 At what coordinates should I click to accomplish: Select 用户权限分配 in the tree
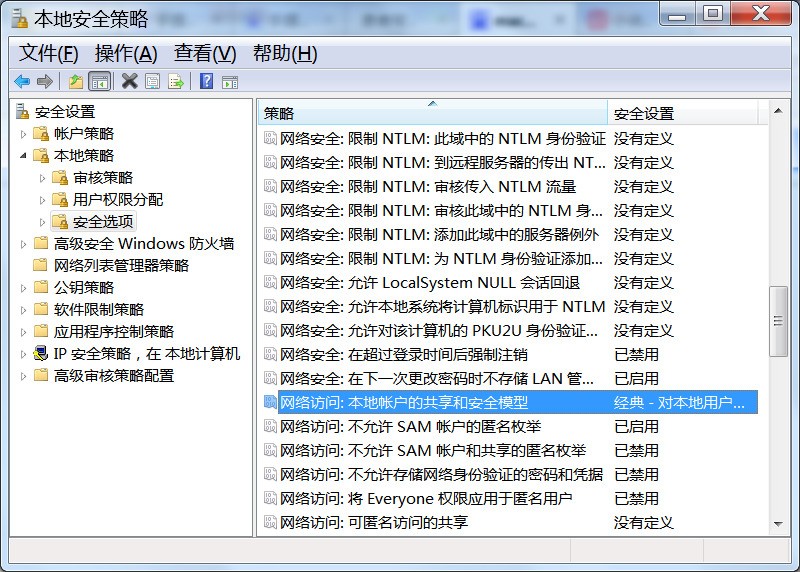(x=117, y=200)
